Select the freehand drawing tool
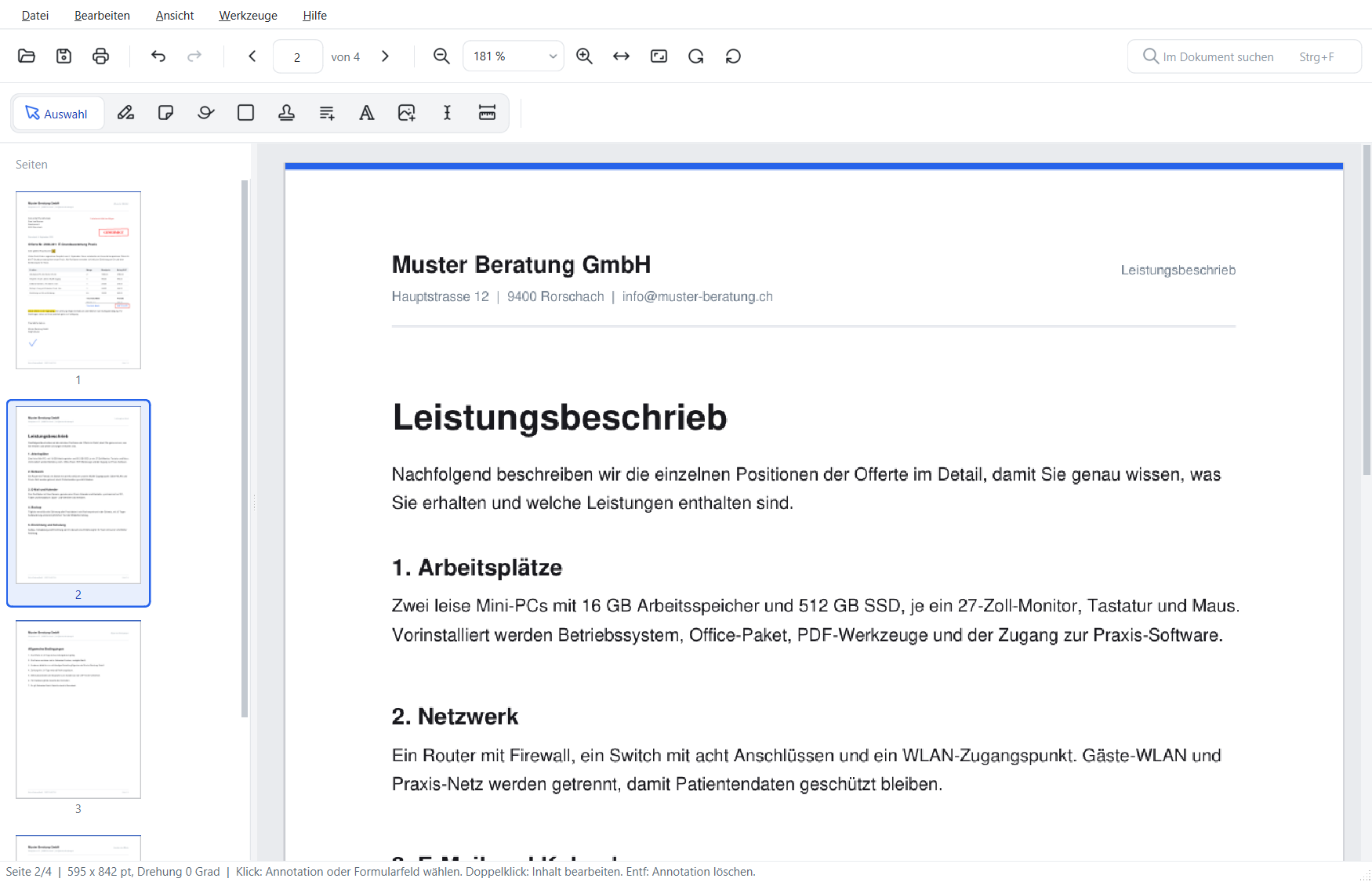 coord(205,113)
